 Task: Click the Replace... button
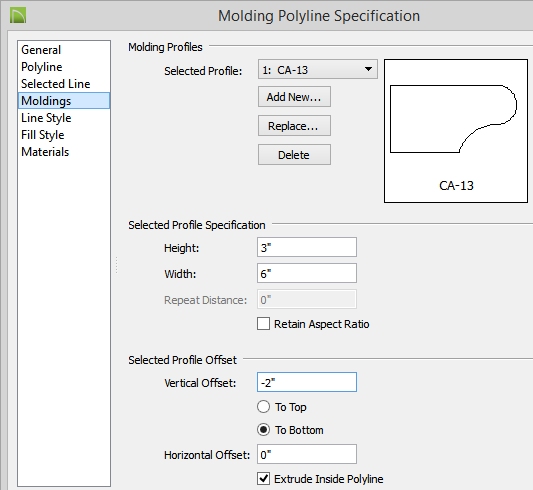294,126
